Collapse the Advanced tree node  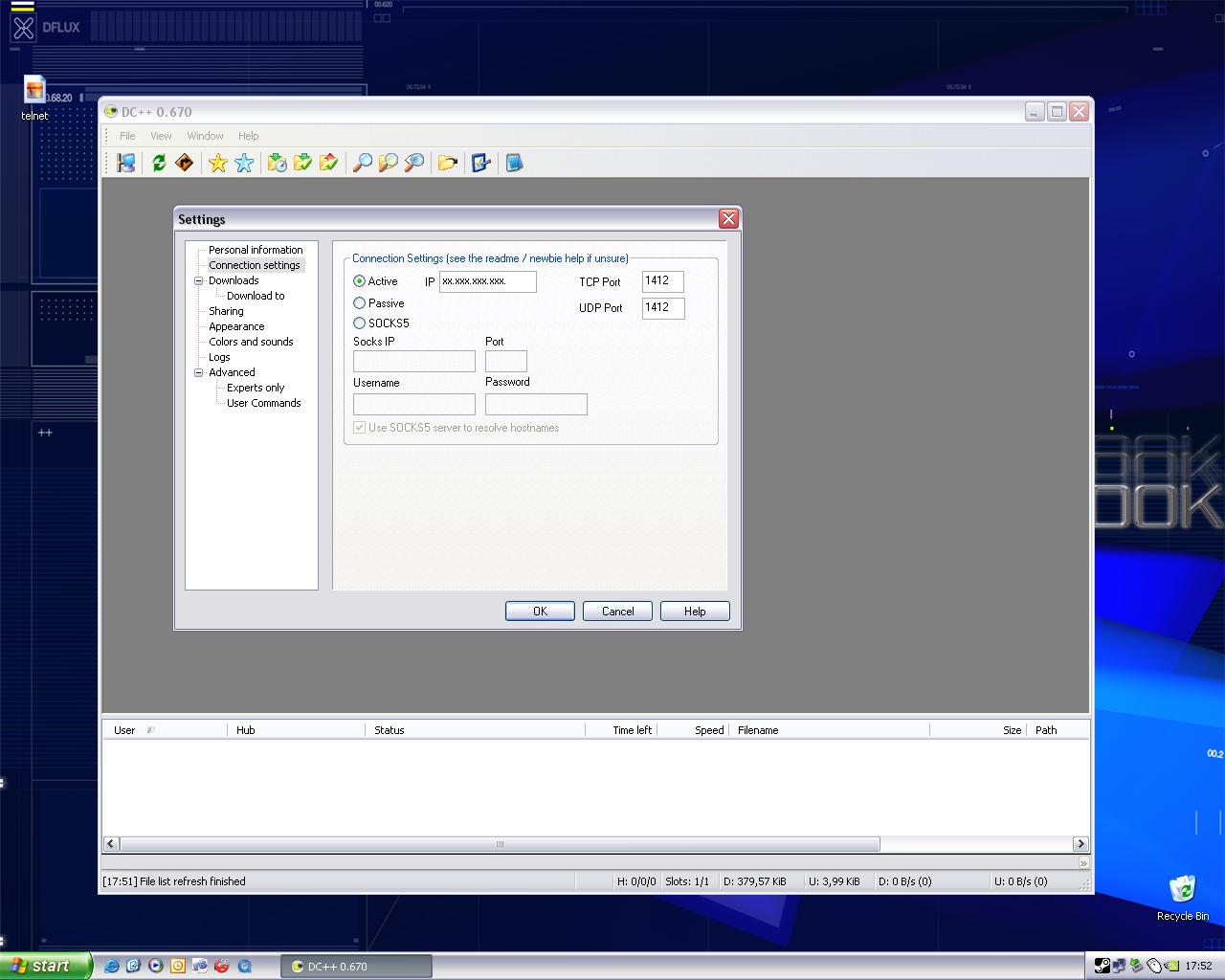pos(199,372)
